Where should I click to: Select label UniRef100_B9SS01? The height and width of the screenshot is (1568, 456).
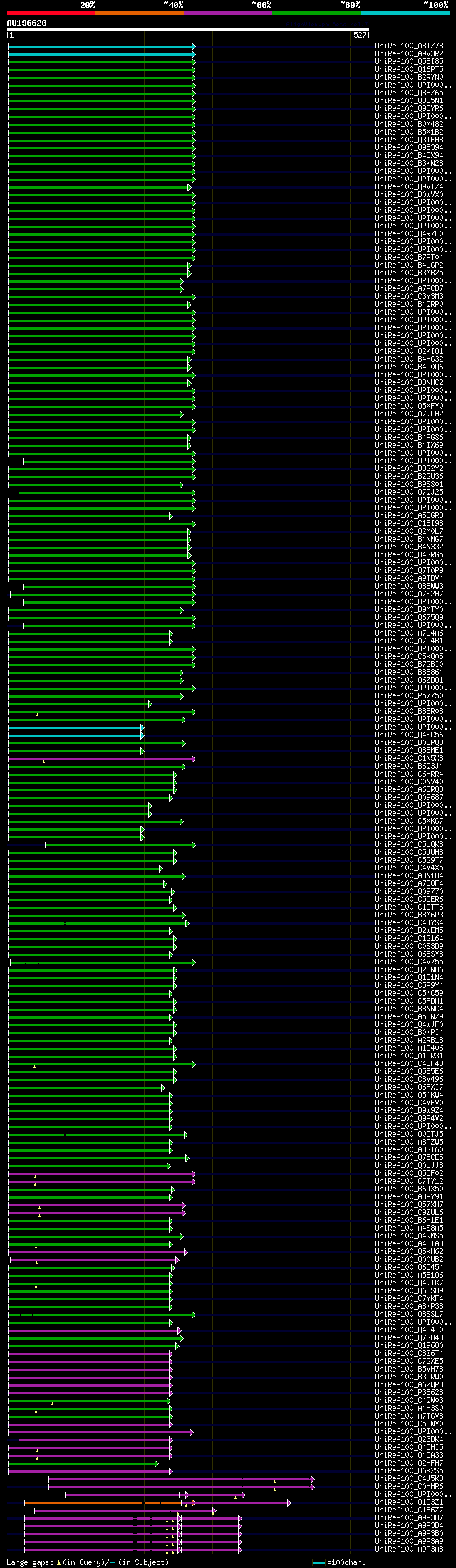pos(409,484)
